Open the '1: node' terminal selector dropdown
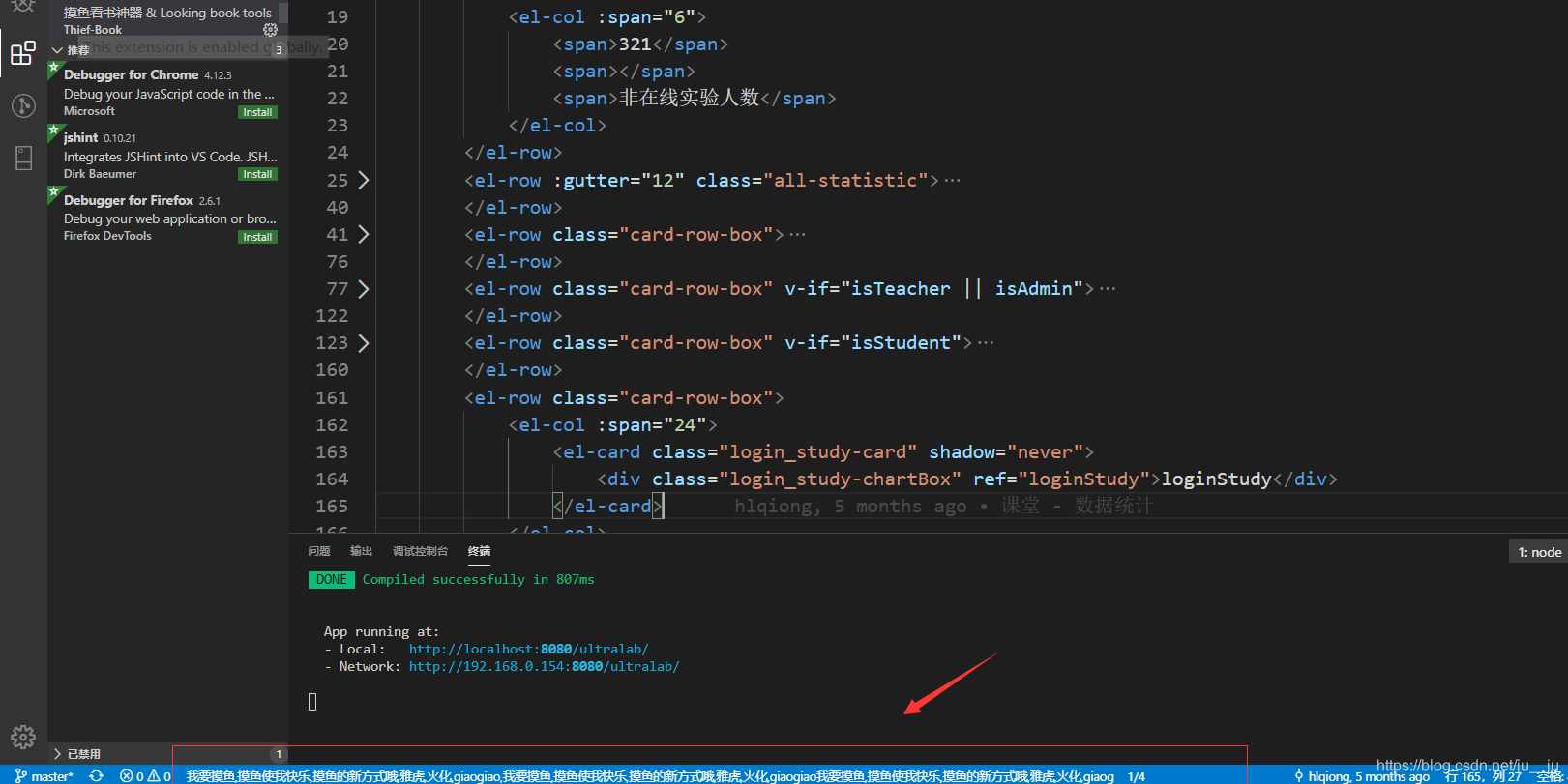This screenshot has width=1568, height=784. point(1539,552)
